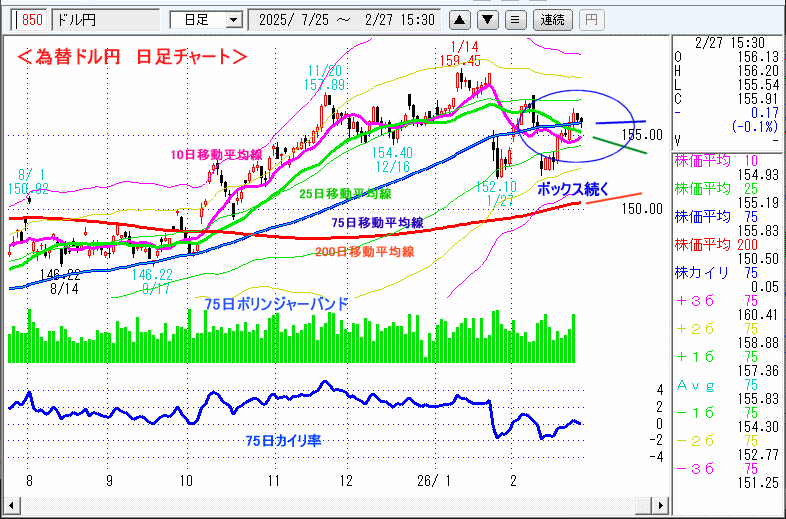Open the list menu icon button

(513, 19)
